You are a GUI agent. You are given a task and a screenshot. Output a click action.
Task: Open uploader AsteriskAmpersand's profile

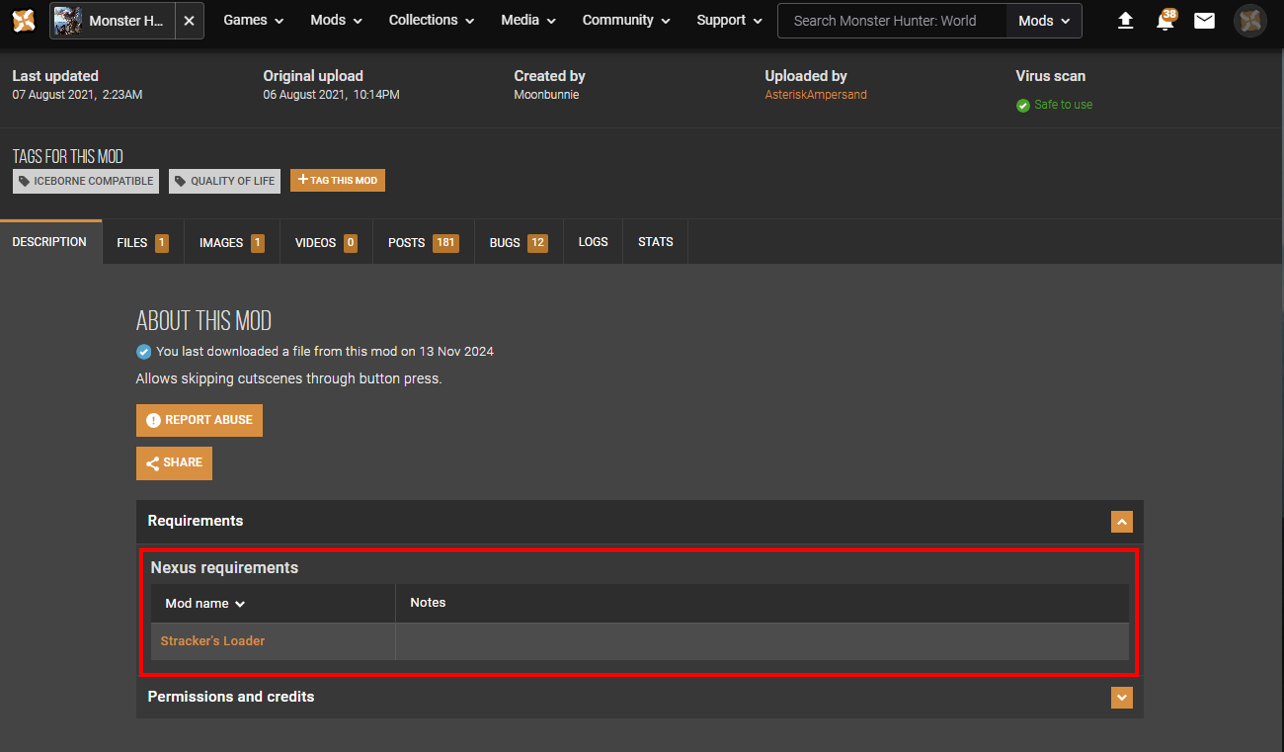coord(816,95)
